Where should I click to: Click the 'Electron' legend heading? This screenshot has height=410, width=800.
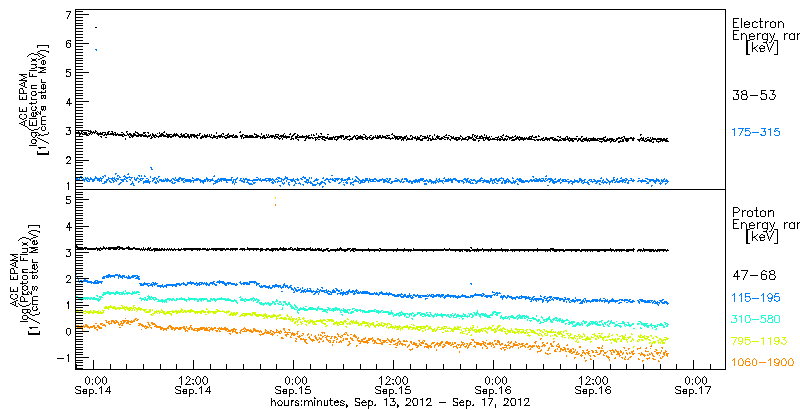(758, 23)
